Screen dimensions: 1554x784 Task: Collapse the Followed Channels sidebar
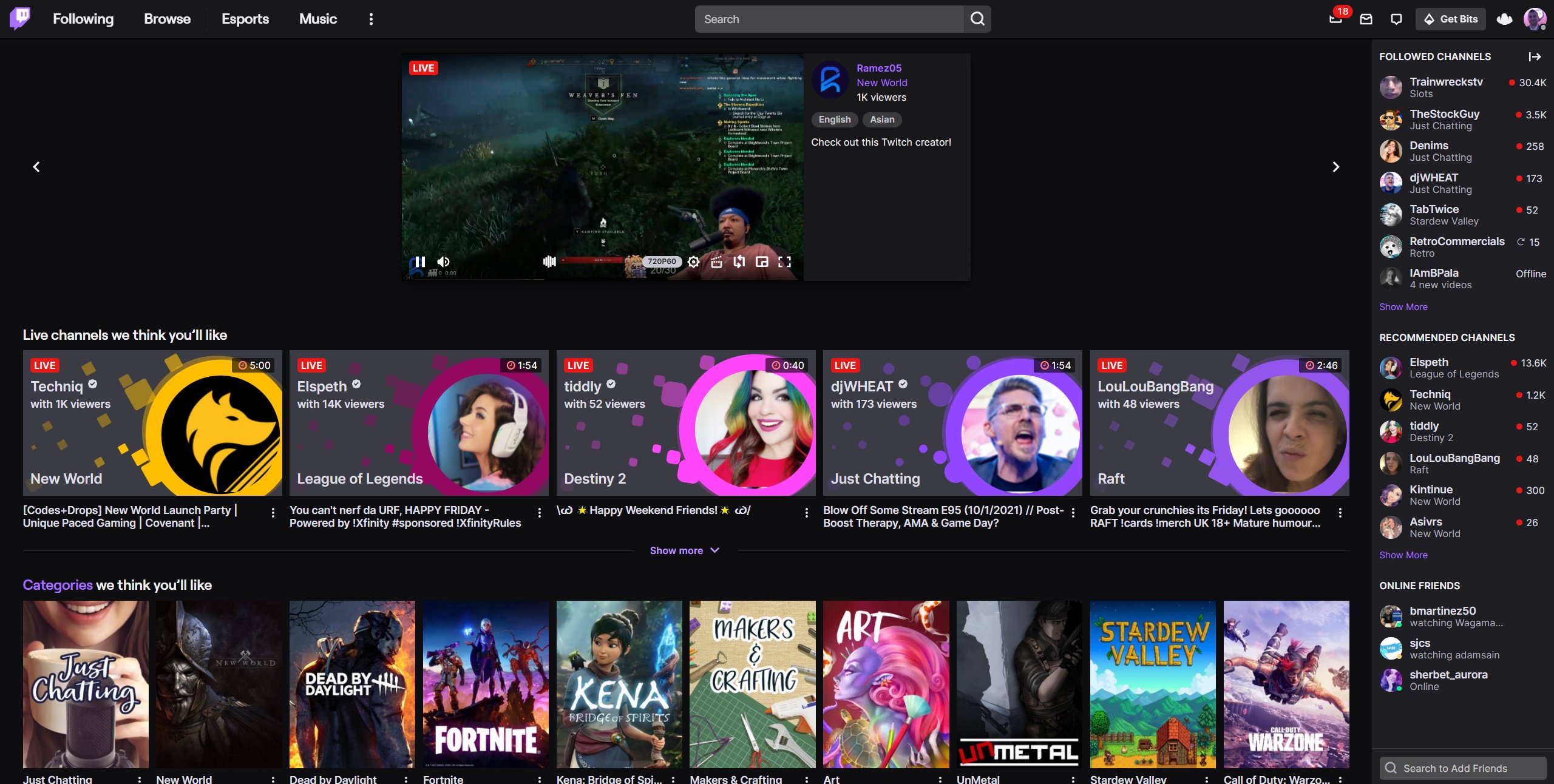tap(1535, 56)
